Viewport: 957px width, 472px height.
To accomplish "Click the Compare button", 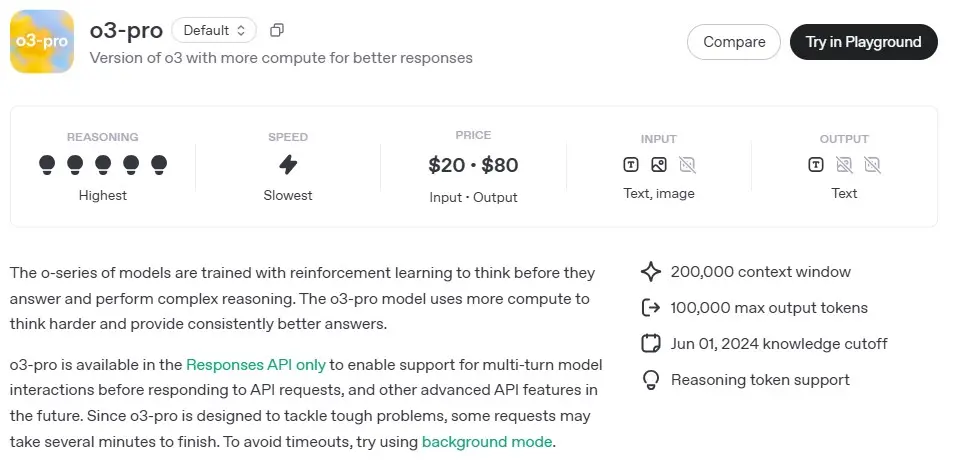I will coord(734,42).
